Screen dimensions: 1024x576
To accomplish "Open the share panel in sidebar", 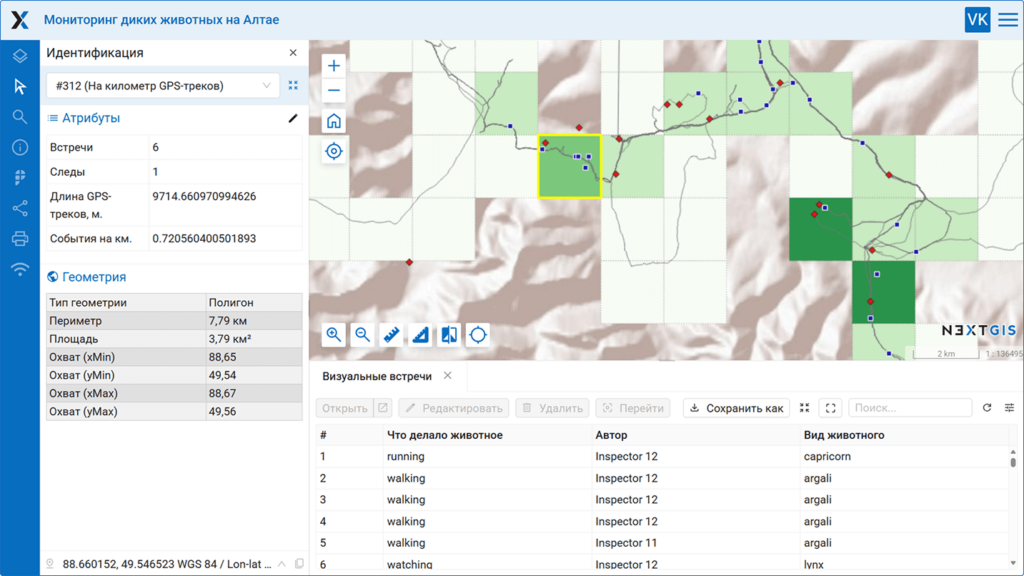I will [20, 208].
